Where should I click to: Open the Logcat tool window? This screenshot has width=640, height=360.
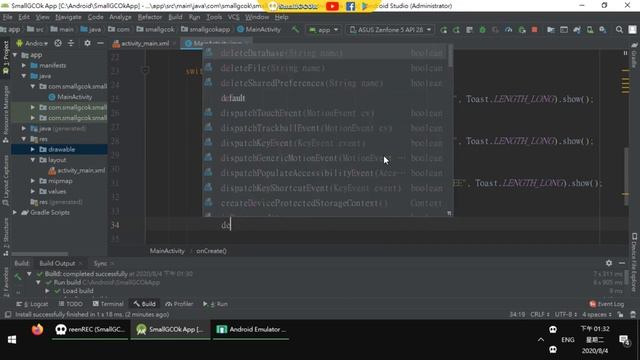(x=33, y=304)
